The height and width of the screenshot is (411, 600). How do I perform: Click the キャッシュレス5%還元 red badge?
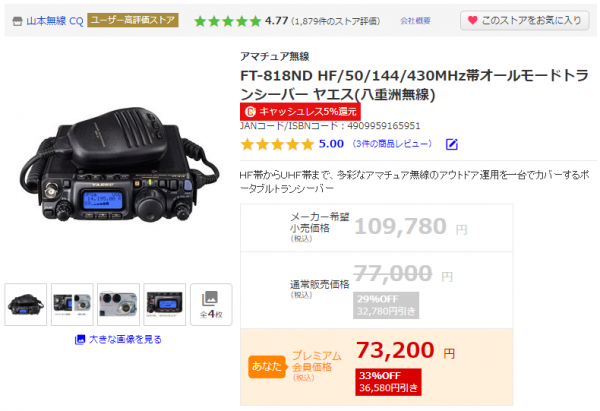point(300,111)
